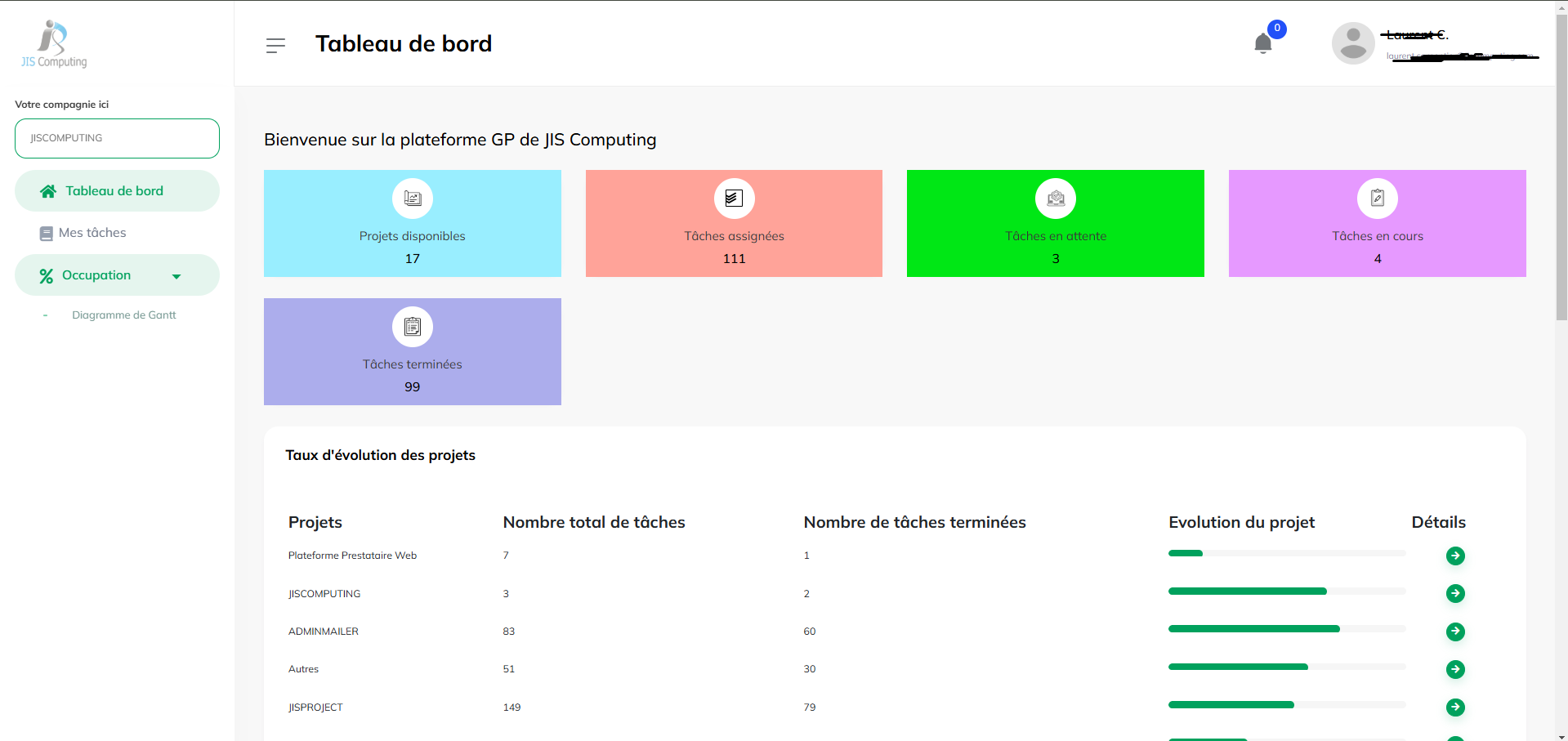Click the Tâches en cours clipboard icon
This screenshot has height=741, width=1568.
pyautogui.click(x=1378, y=199)
